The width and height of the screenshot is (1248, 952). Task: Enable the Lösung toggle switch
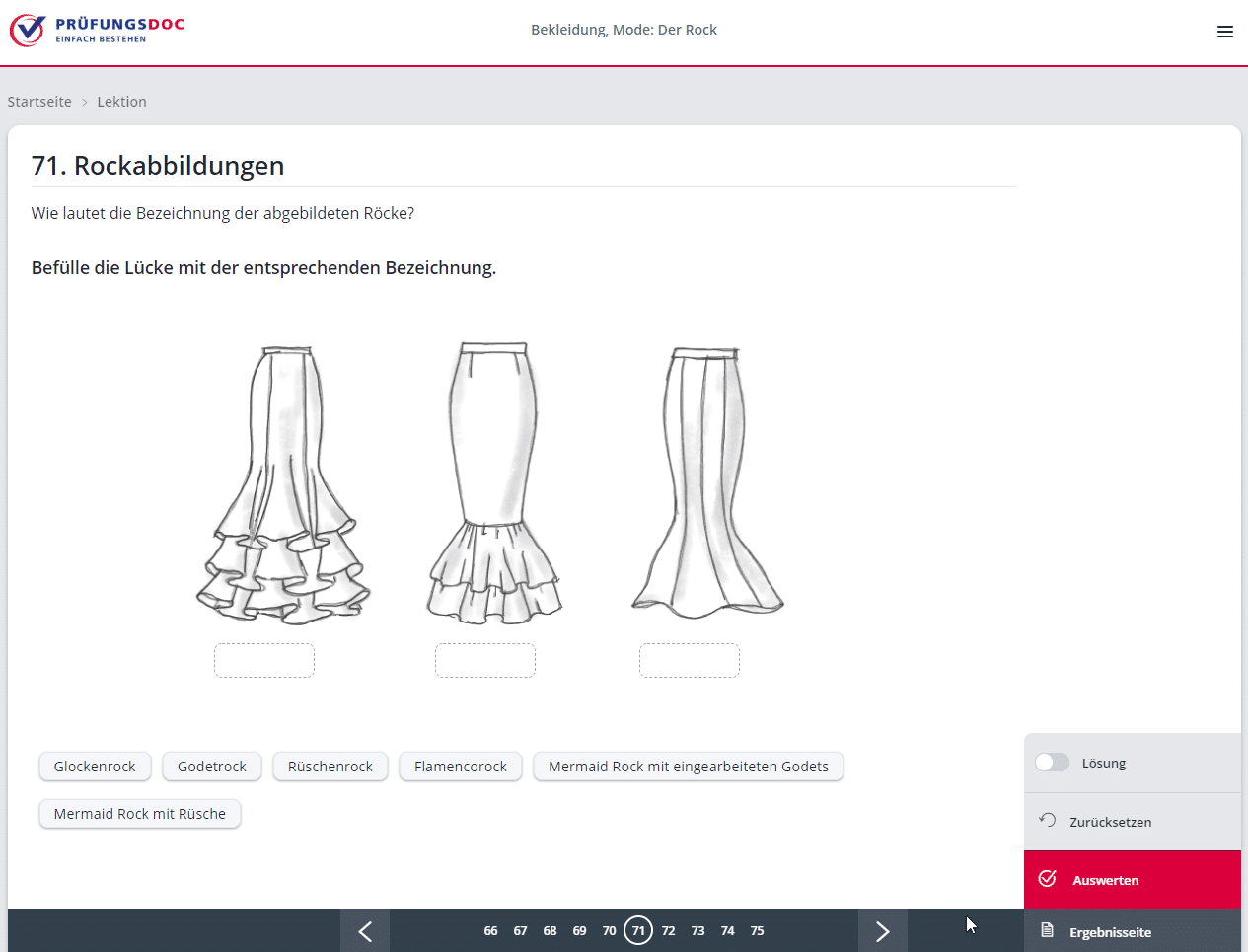pos(1052,763)
